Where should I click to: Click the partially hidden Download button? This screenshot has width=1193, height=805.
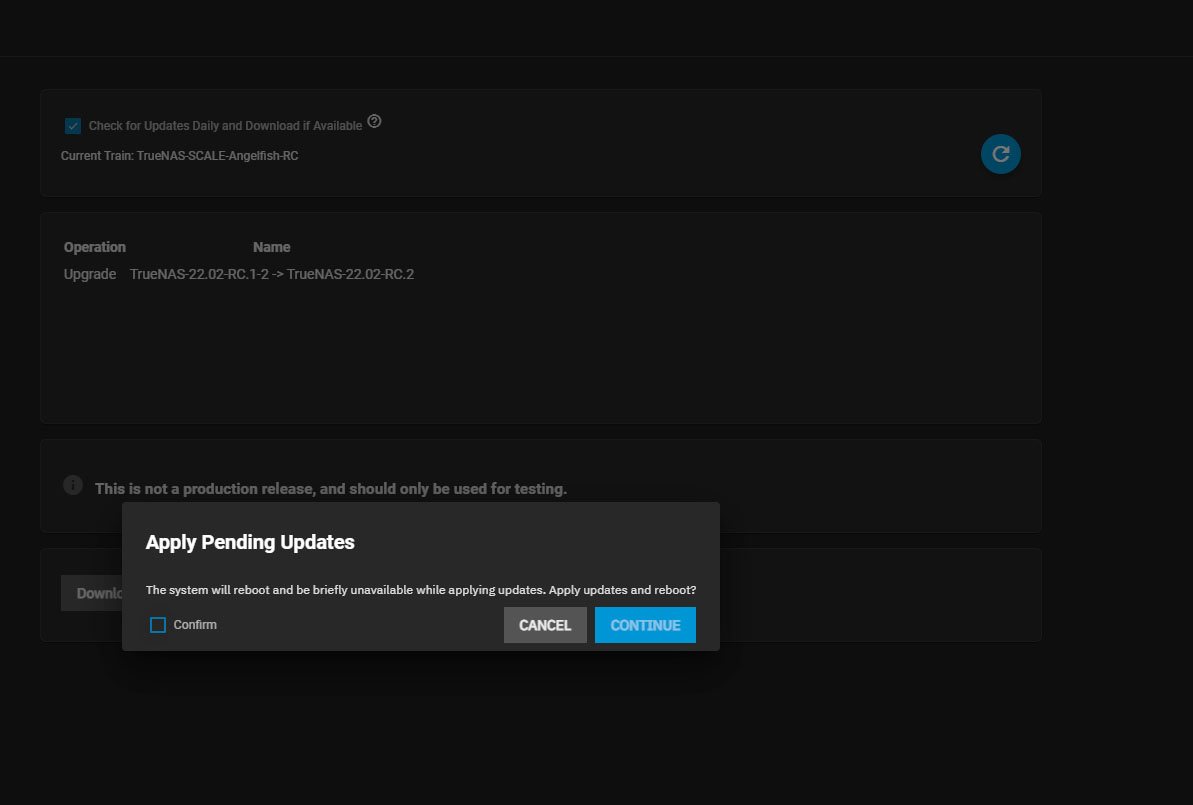tap(92, 593)
